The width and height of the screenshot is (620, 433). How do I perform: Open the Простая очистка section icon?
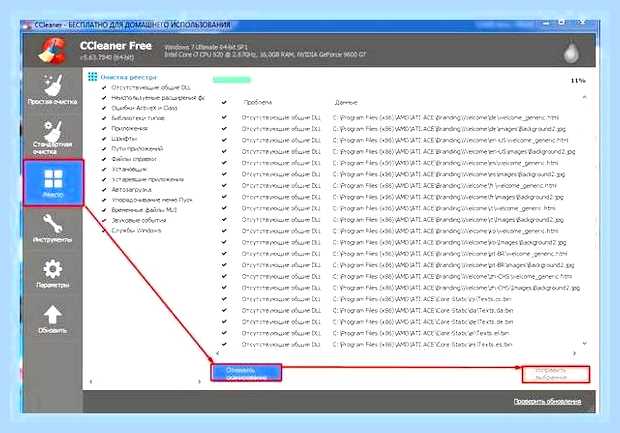tap(53, 85)
